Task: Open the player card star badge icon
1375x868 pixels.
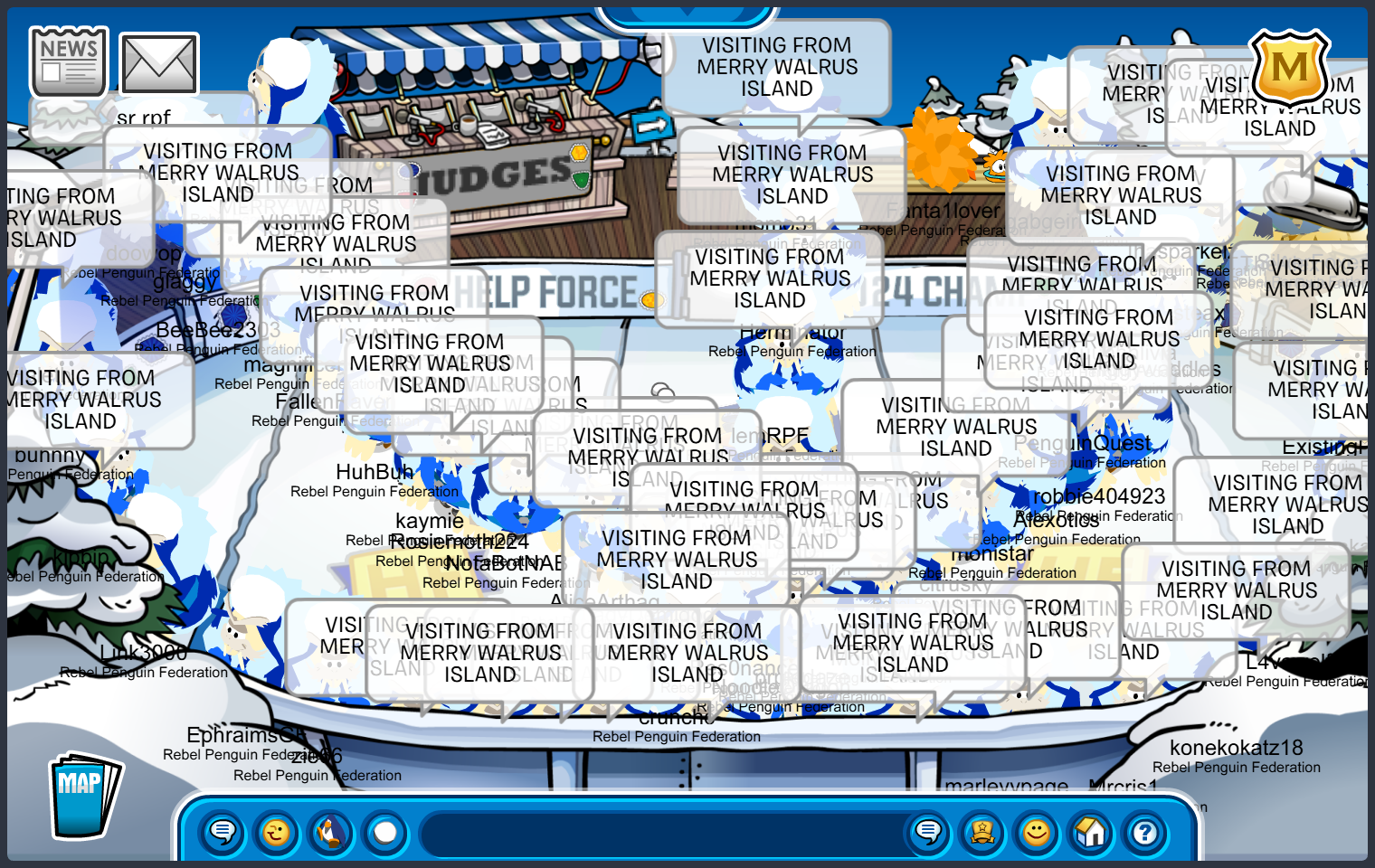Action: click(x=982, y=832)
